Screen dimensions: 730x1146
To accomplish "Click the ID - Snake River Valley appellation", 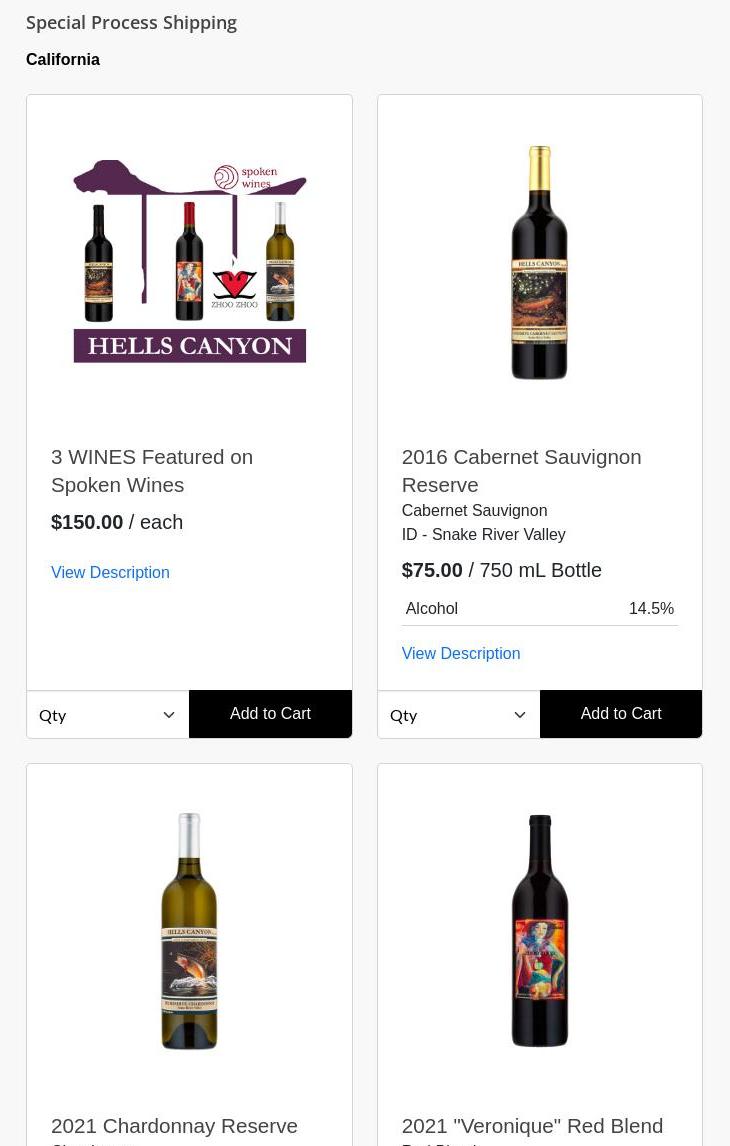I will [x=483, y=534].
